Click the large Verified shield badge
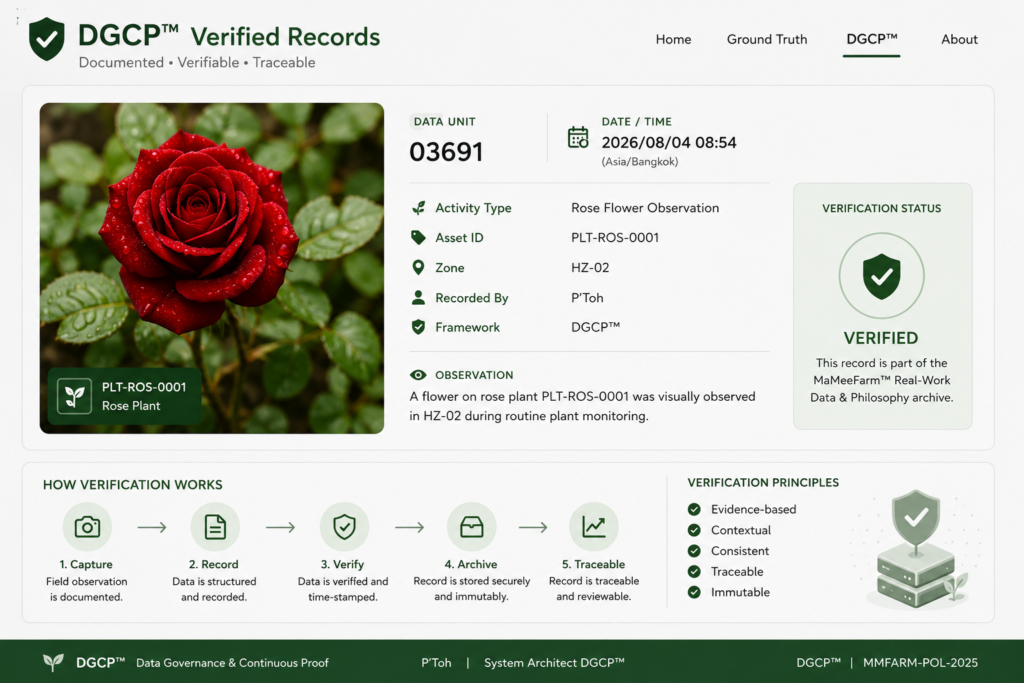The width and height of the screenshot is (1024, 683). coord(882,276)
